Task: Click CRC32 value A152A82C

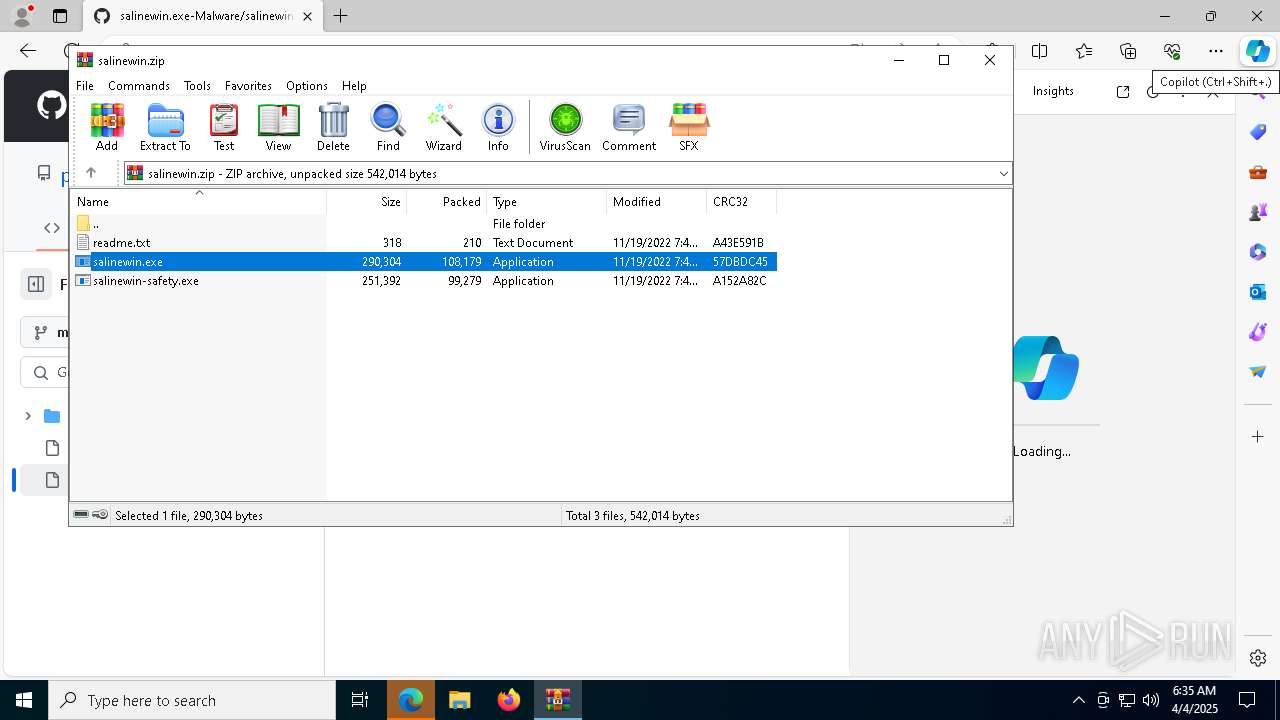Action: 739,281
